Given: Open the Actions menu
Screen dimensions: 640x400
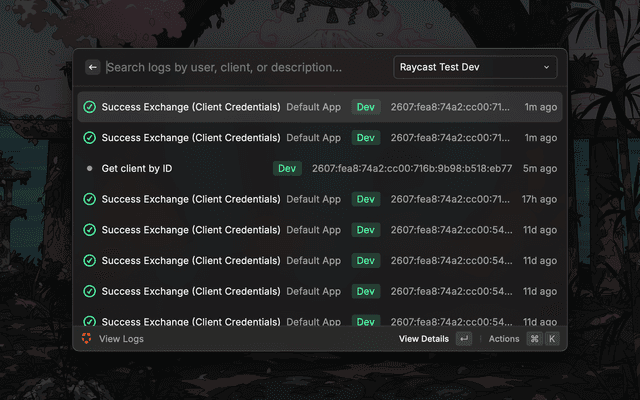Looking at the screenshot, I should 504,339.
